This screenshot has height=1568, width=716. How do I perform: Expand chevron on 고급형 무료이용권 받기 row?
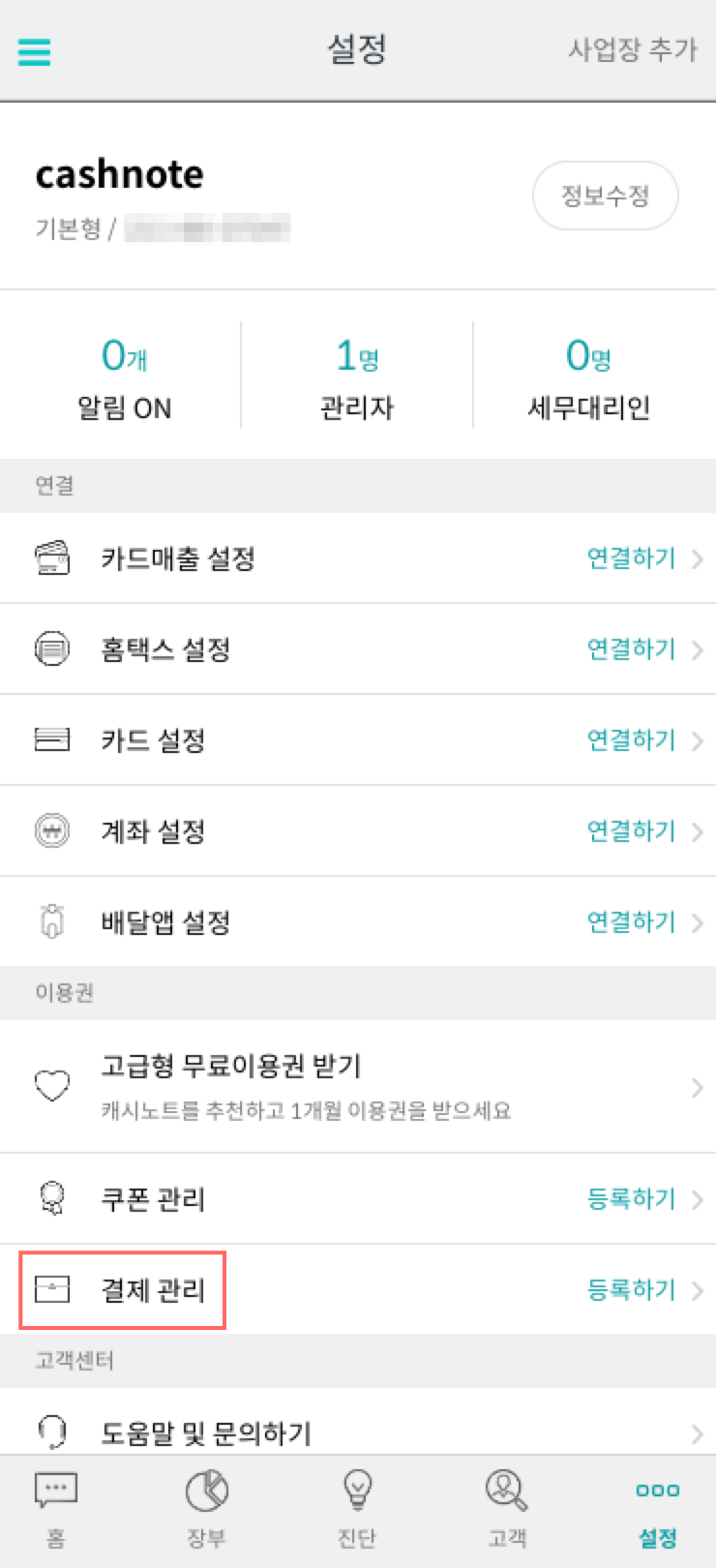point(698,1088)
